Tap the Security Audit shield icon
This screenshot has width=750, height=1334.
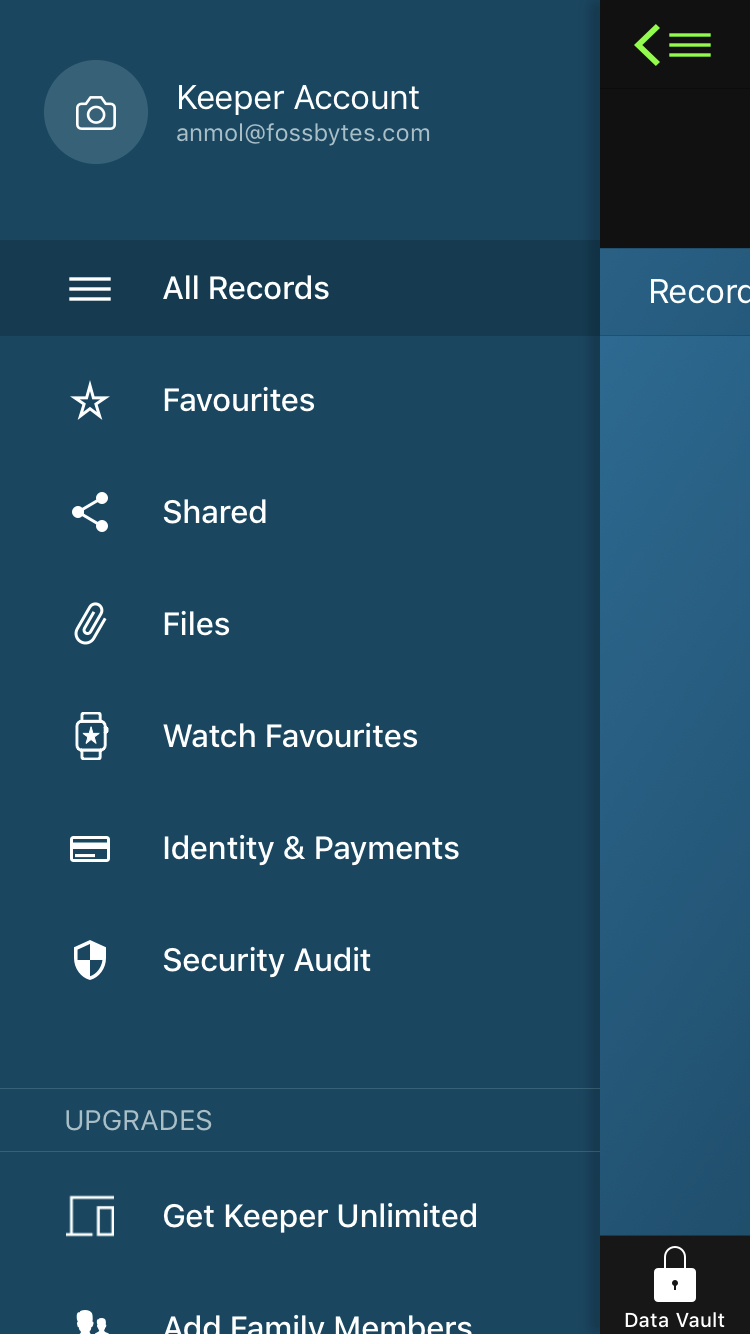point(90,960)
